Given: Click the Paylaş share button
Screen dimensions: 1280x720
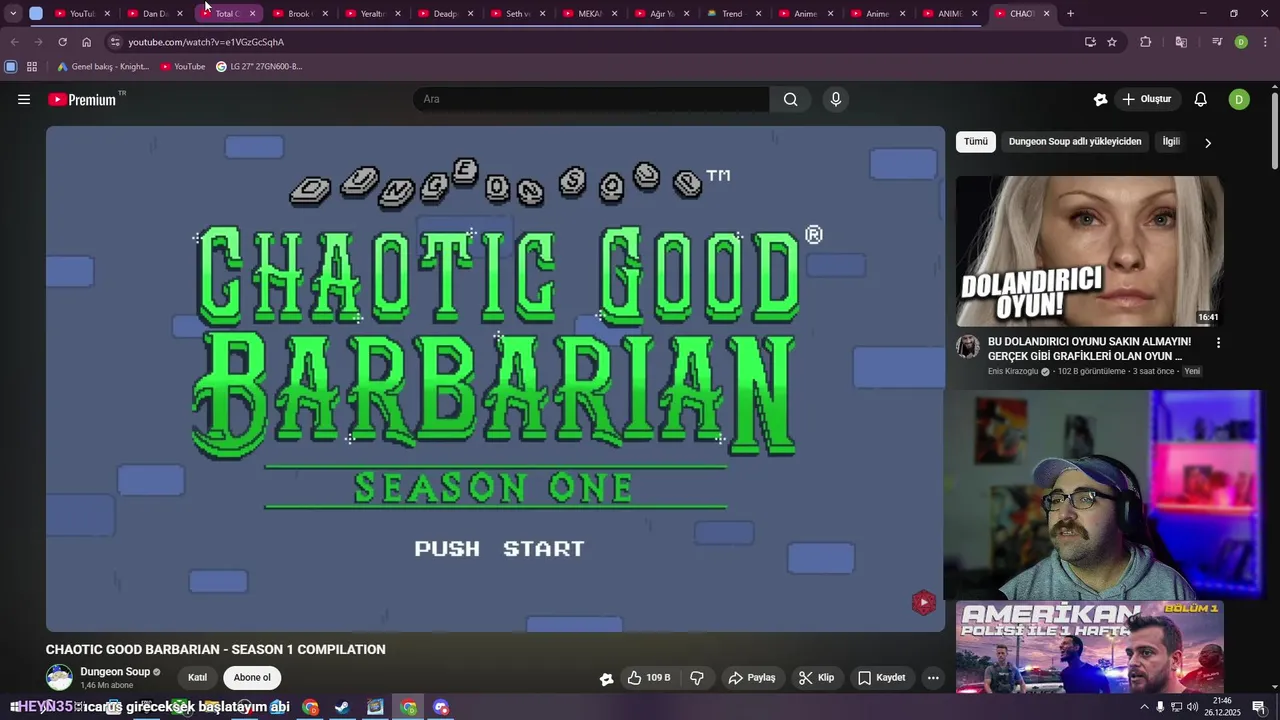Looking at the screenshot, I should tap(752, 678).
